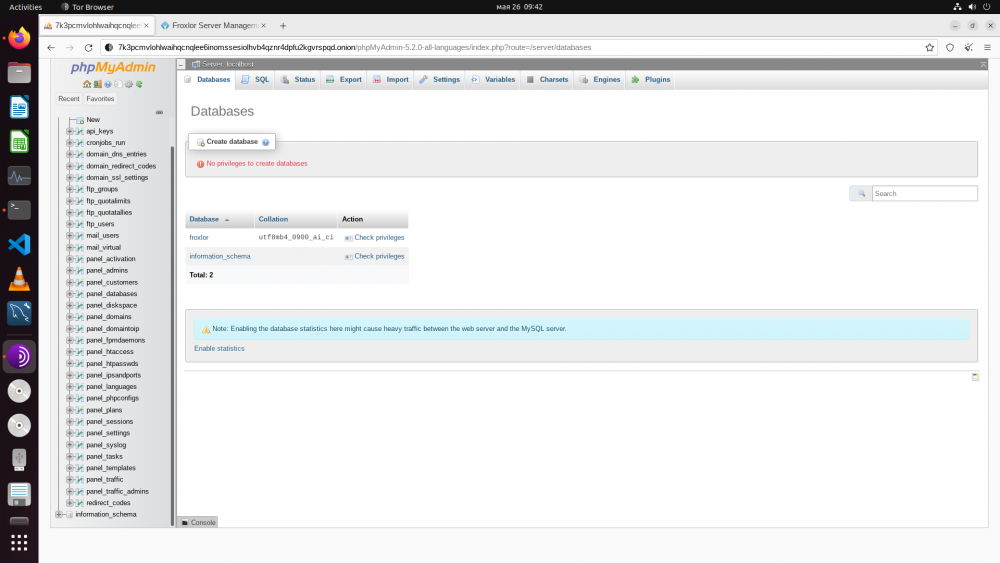Collapse the navigation panel with the arrow button
The width and height of the screenshot is (1000, 563).
[x=181, y=64]
